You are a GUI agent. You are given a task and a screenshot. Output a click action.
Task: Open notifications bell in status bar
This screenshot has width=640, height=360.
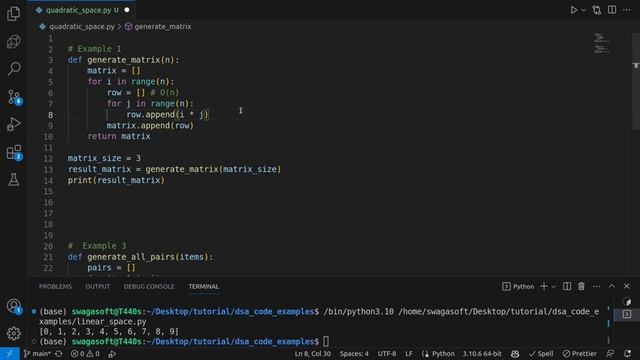click(x=627, y=353)
